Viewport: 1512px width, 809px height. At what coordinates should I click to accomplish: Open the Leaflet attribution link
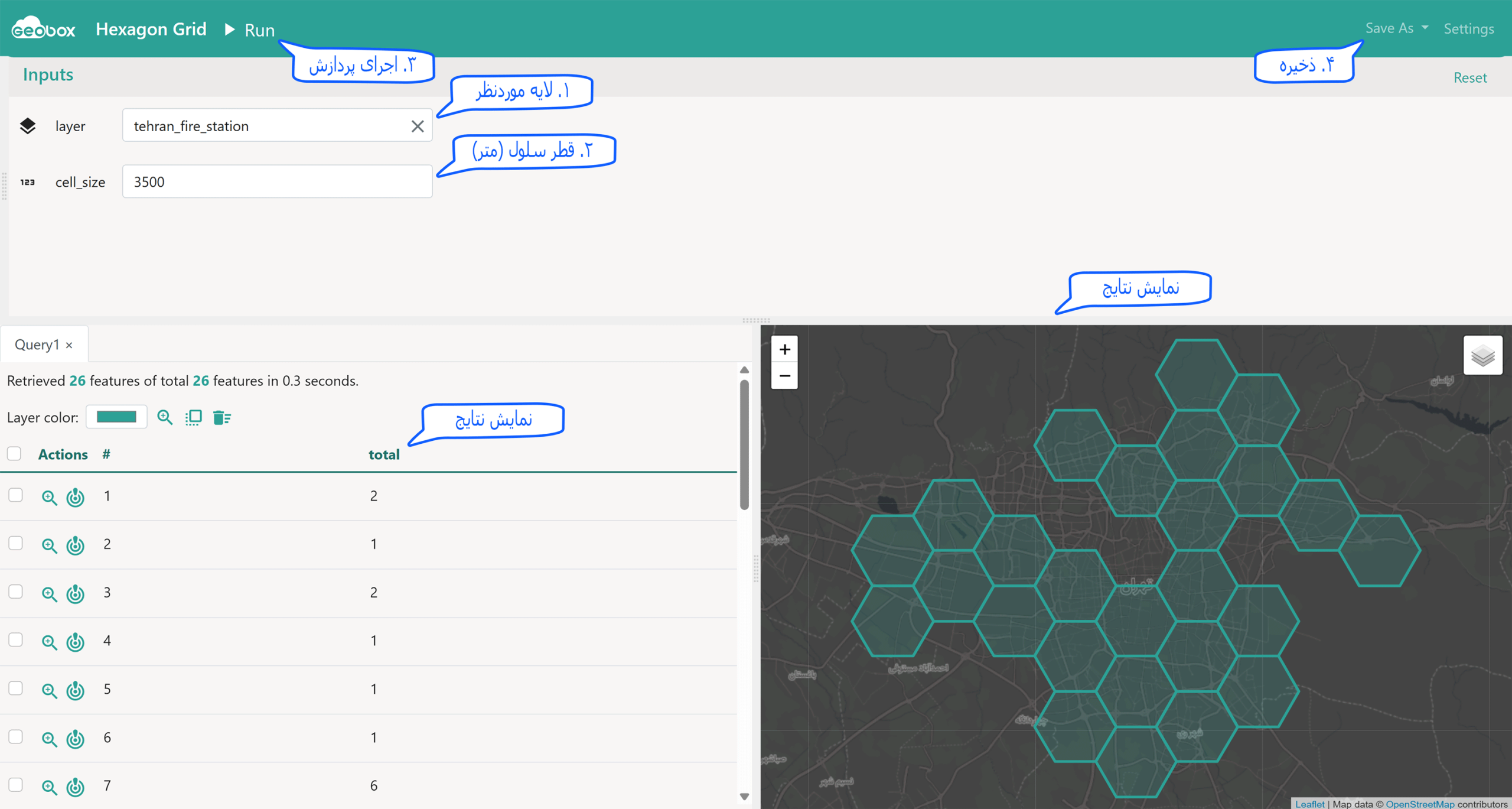point(1309,804)
